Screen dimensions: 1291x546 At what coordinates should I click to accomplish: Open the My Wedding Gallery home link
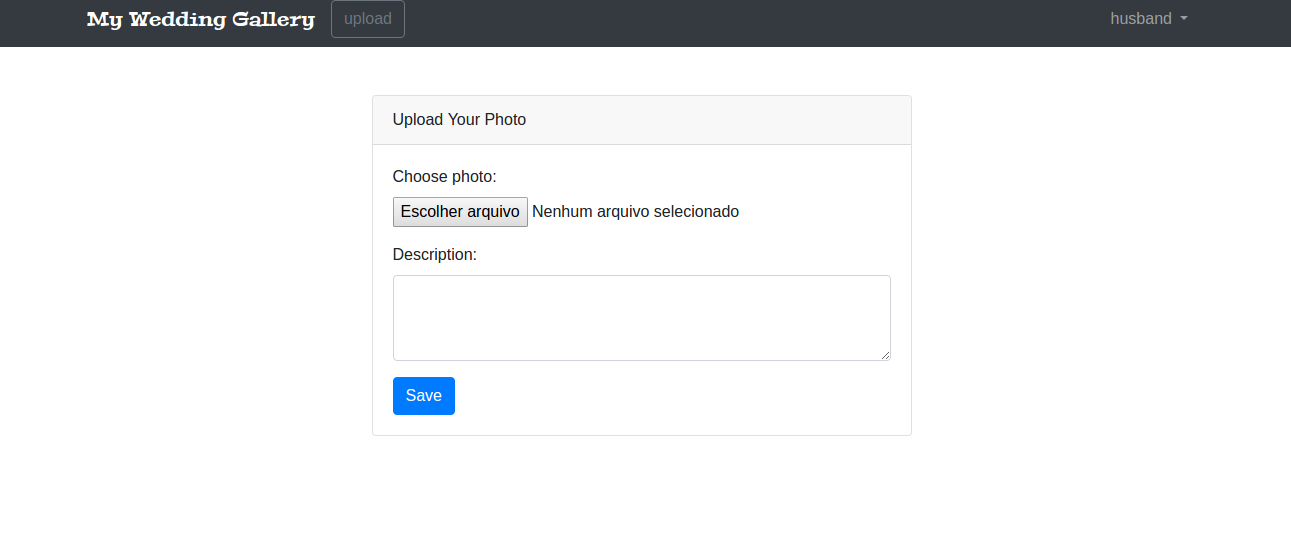coord(200,19)
